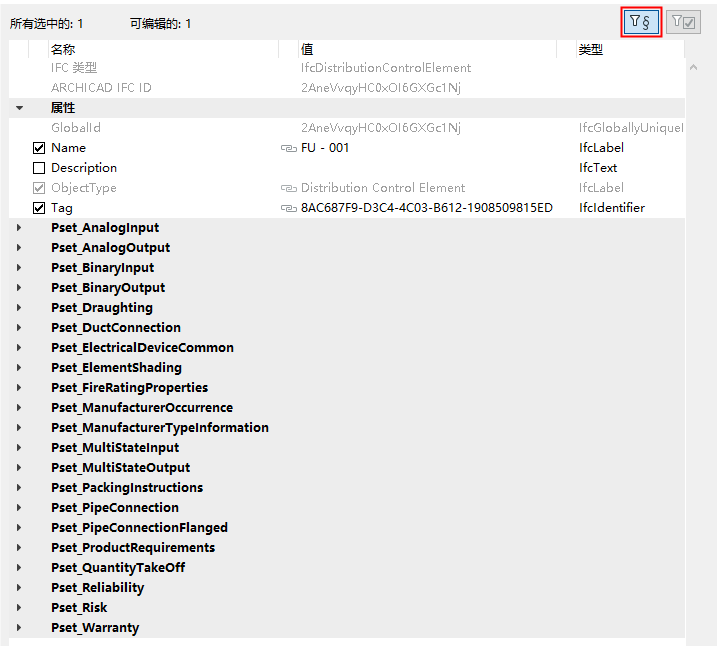717x646 pixels.
Task: Click the IfcGloballyUniqueId type cell
Action: coord(631,128)
